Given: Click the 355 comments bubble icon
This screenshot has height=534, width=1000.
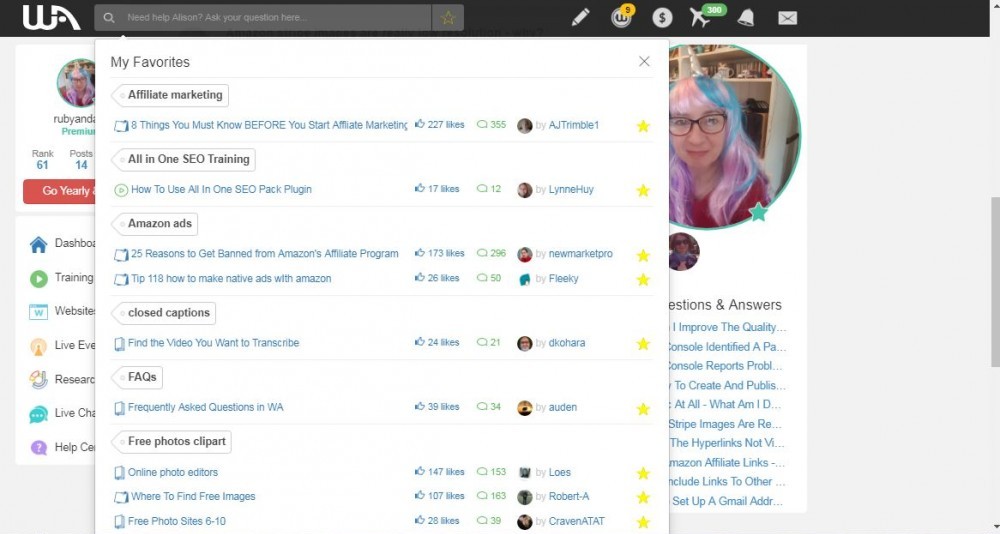Looking at the screenshot, I should coord(482,125).
